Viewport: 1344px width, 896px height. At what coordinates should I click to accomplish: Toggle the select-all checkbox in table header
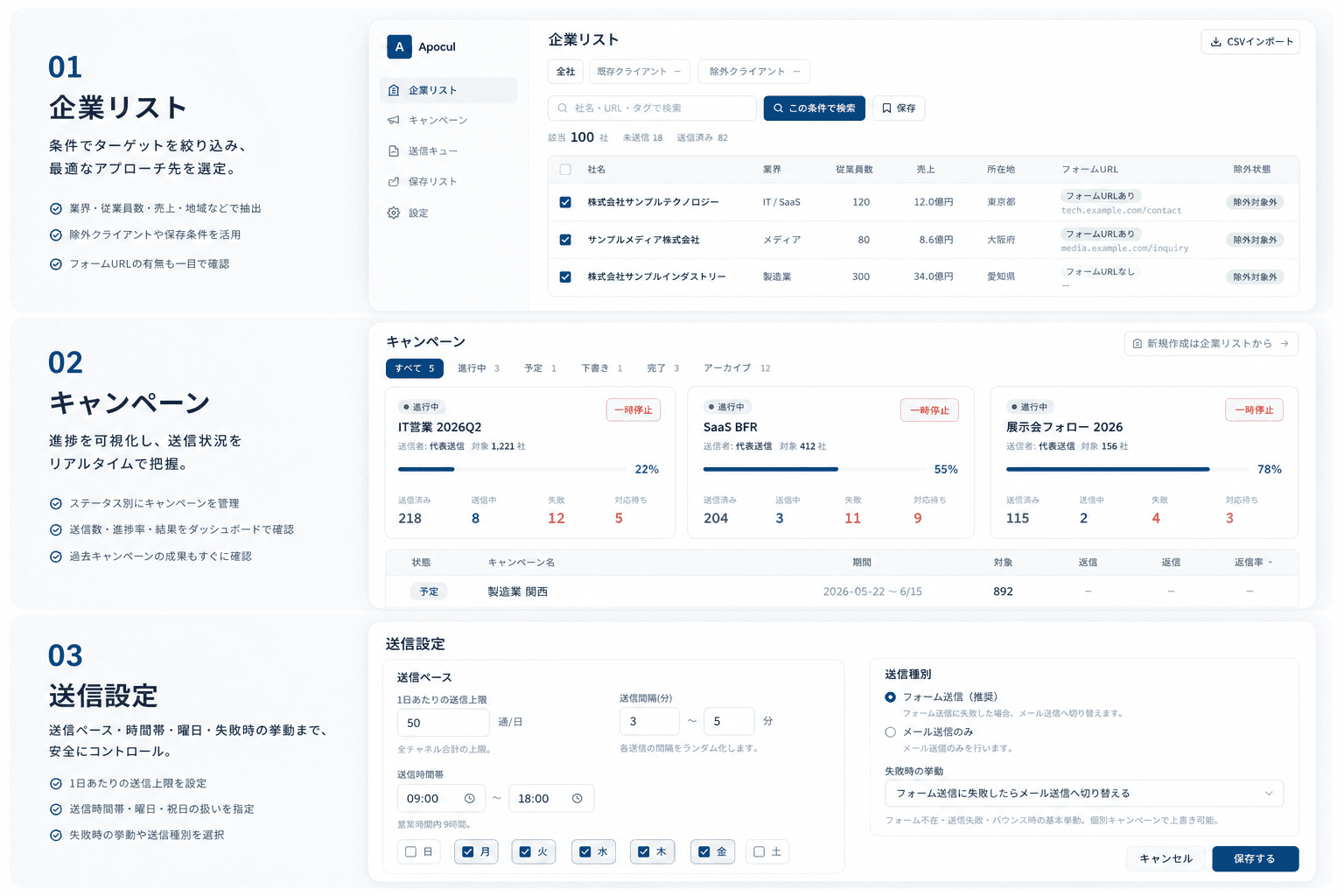tap(565, 170)
